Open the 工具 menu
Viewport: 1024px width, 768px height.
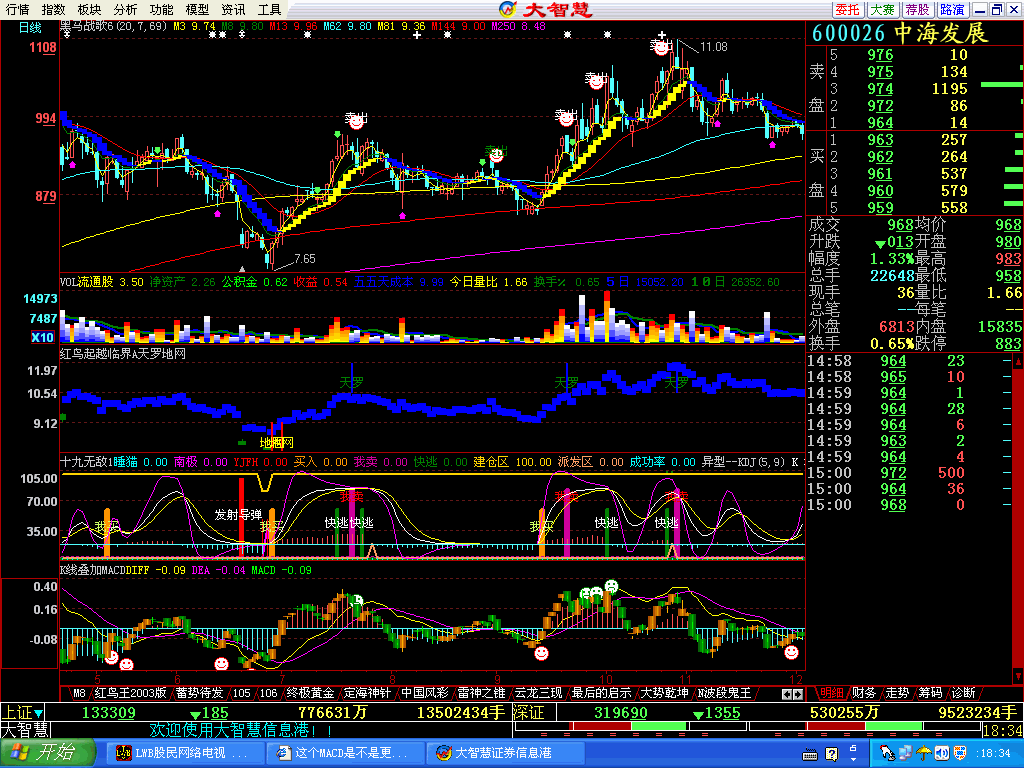pos(268,10)
